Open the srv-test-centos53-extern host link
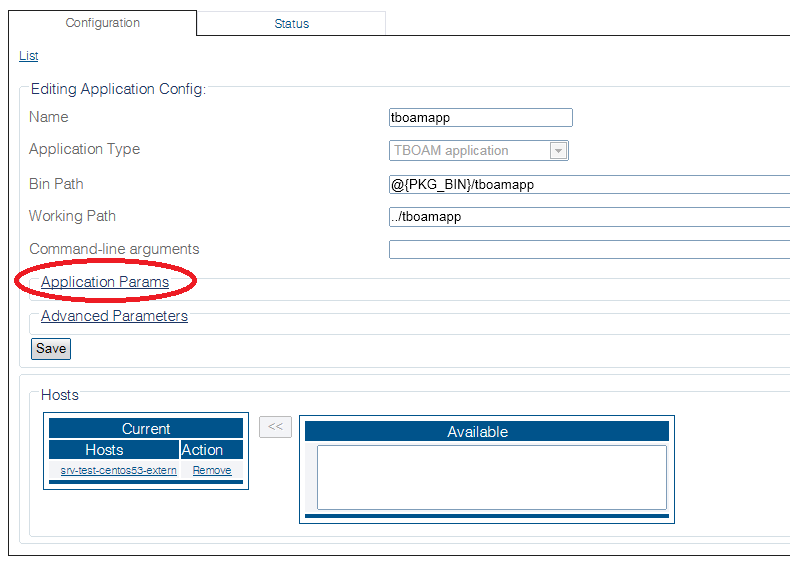The width and height of the screenshot is (790, 569). [x=118, y=470]
